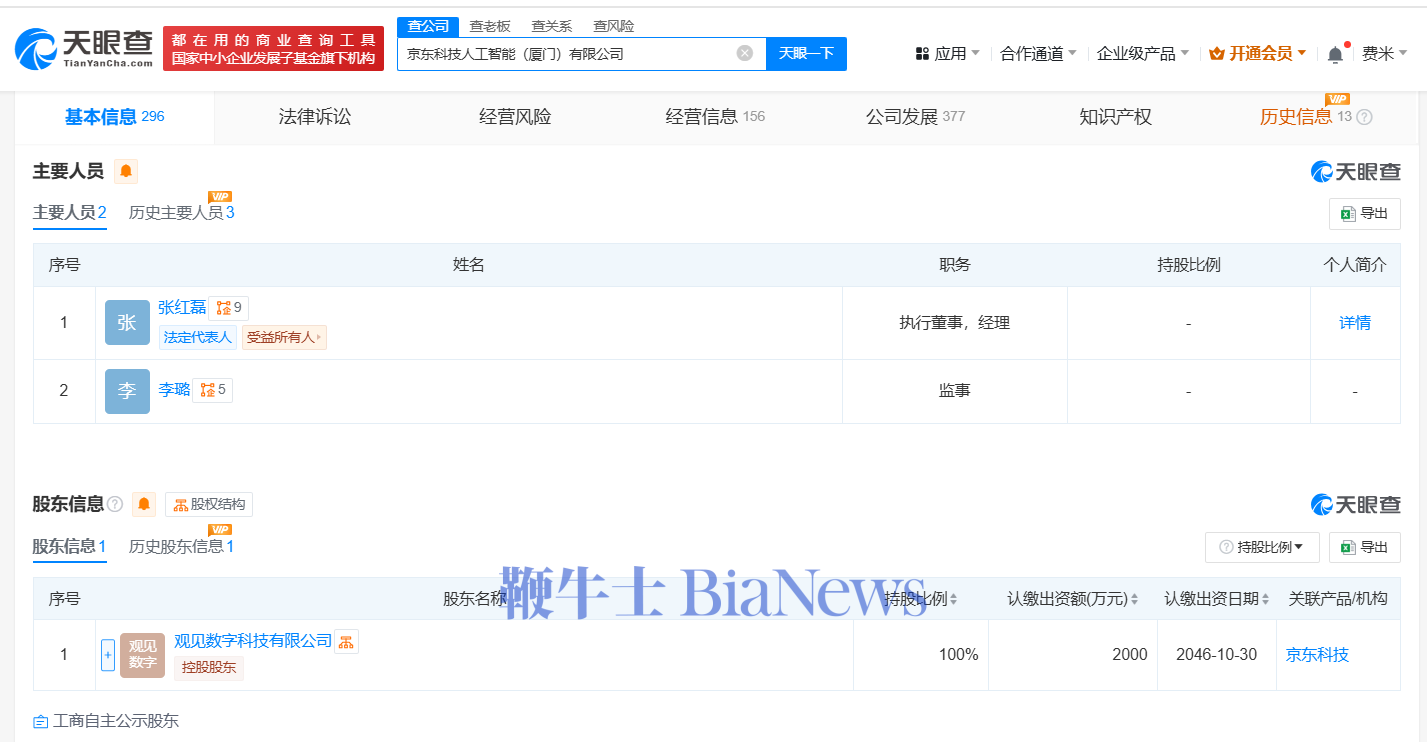Export the 股东信息 table via 导出

1365,547
